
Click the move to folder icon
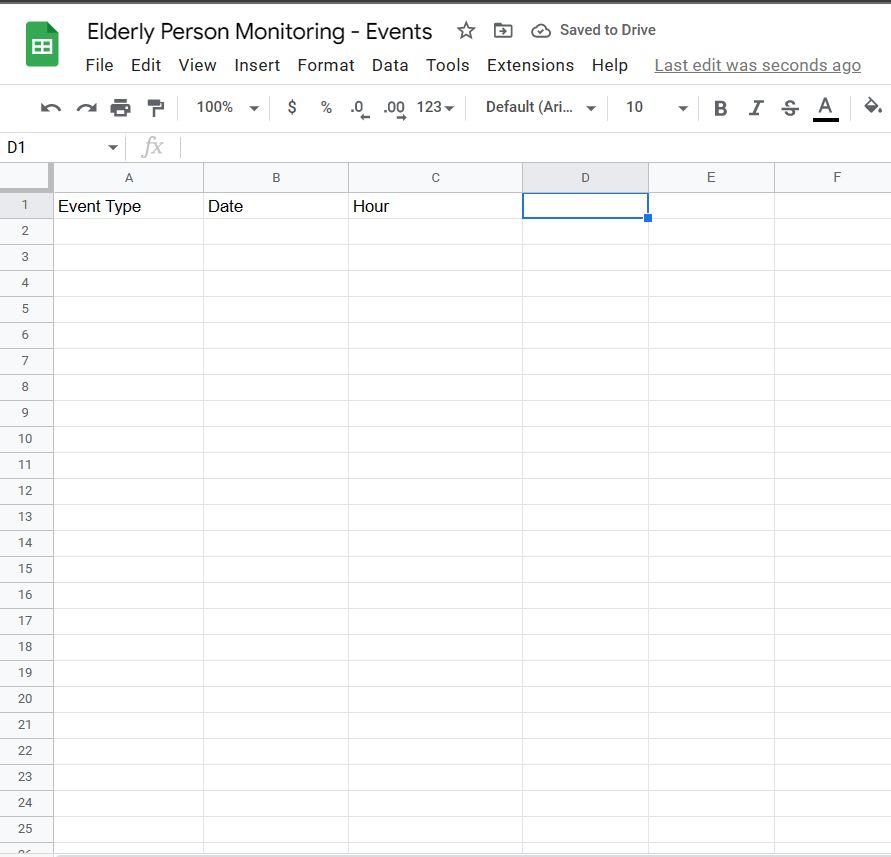(503, 30)
